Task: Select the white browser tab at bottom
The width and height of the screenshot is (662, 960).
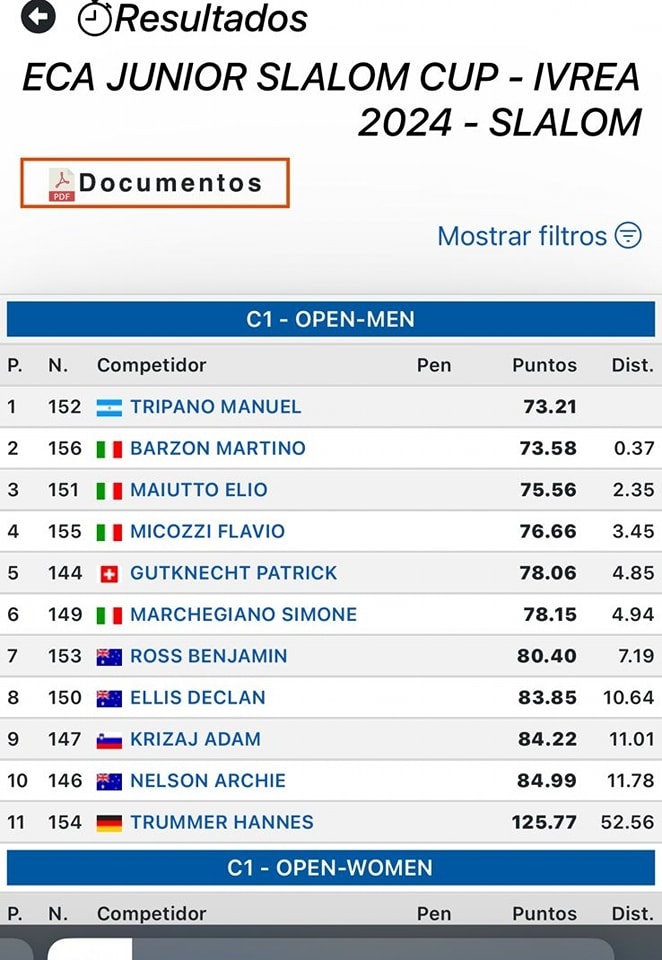Action: click(90, 949)
